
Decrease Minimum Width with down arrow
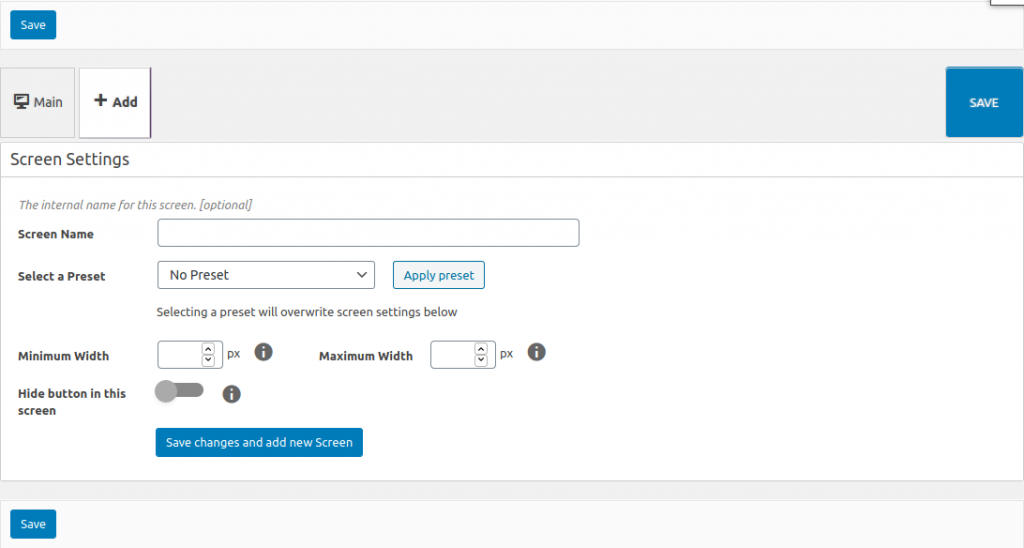pos(208,360)
